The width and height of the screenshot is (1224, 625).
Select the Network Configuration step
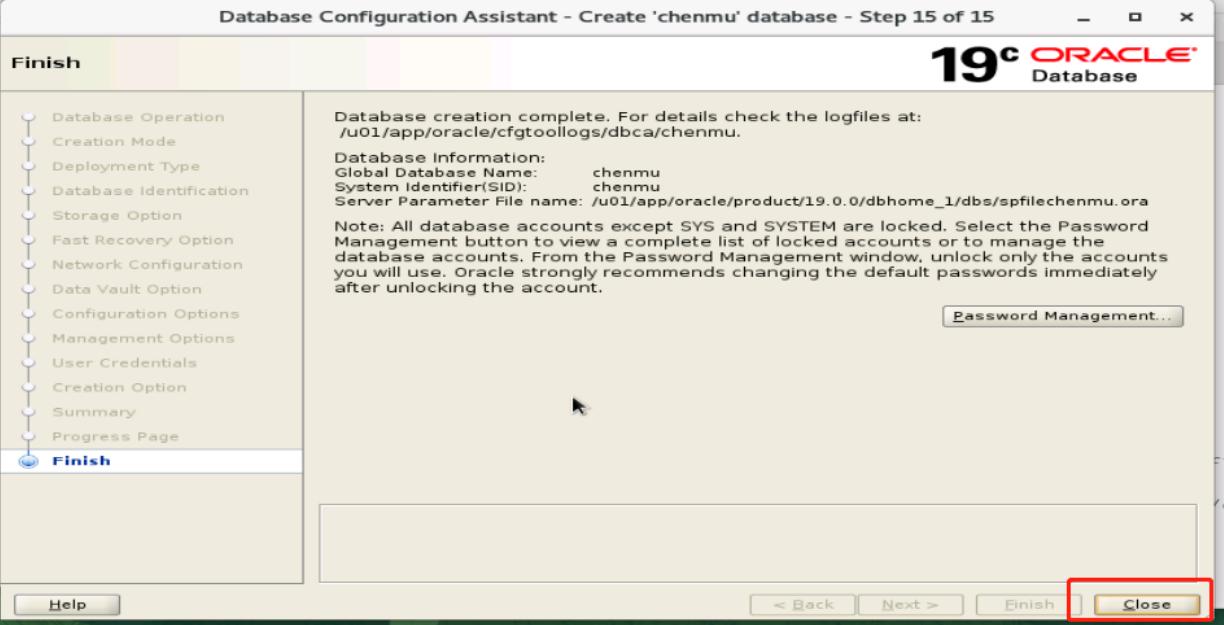pyautogui.click(x=147, y=264)
